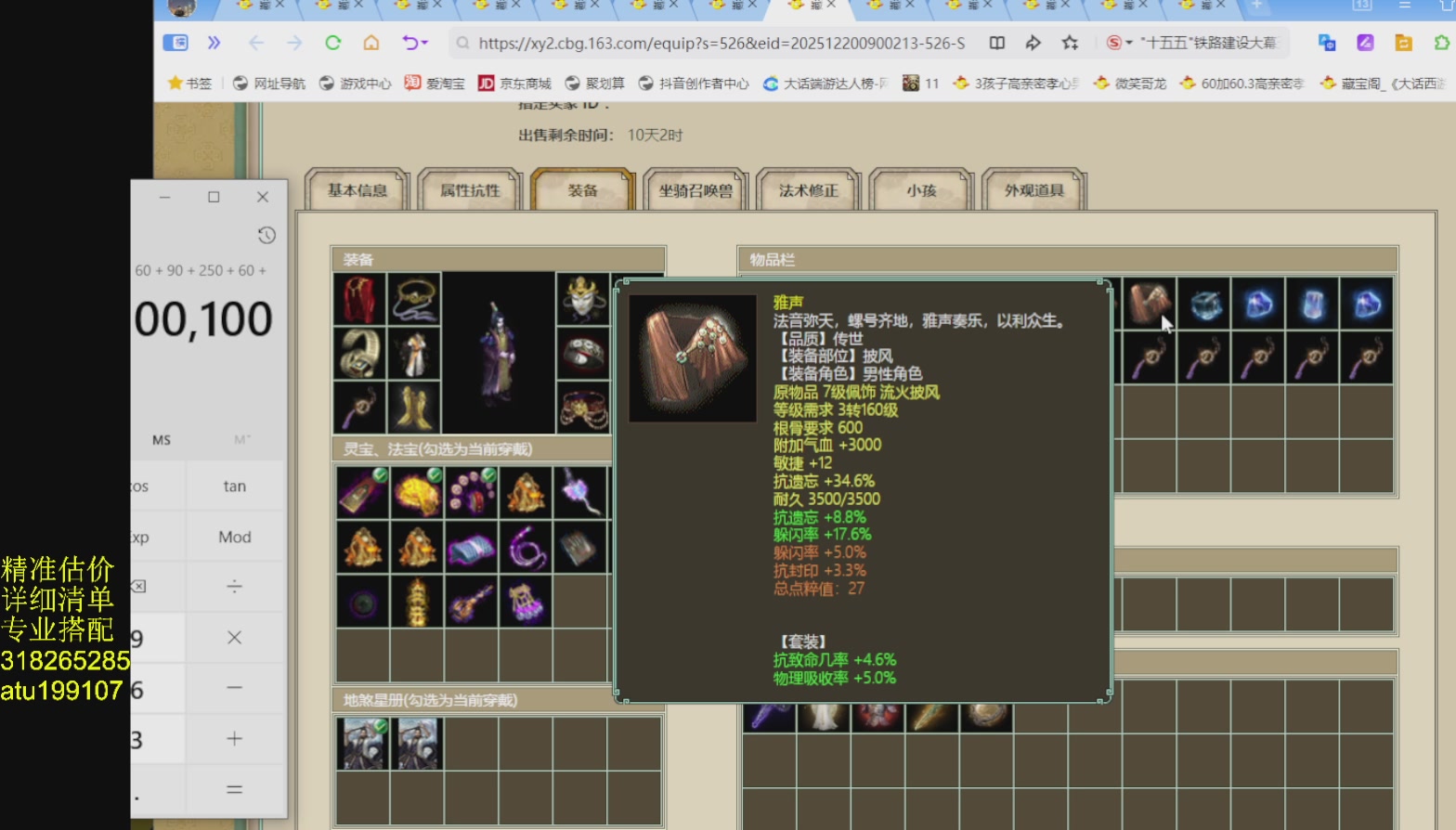Select the golden boots equipment slot
The image size is (1456, 830).
pyautogui.click(x=414, y=408)
